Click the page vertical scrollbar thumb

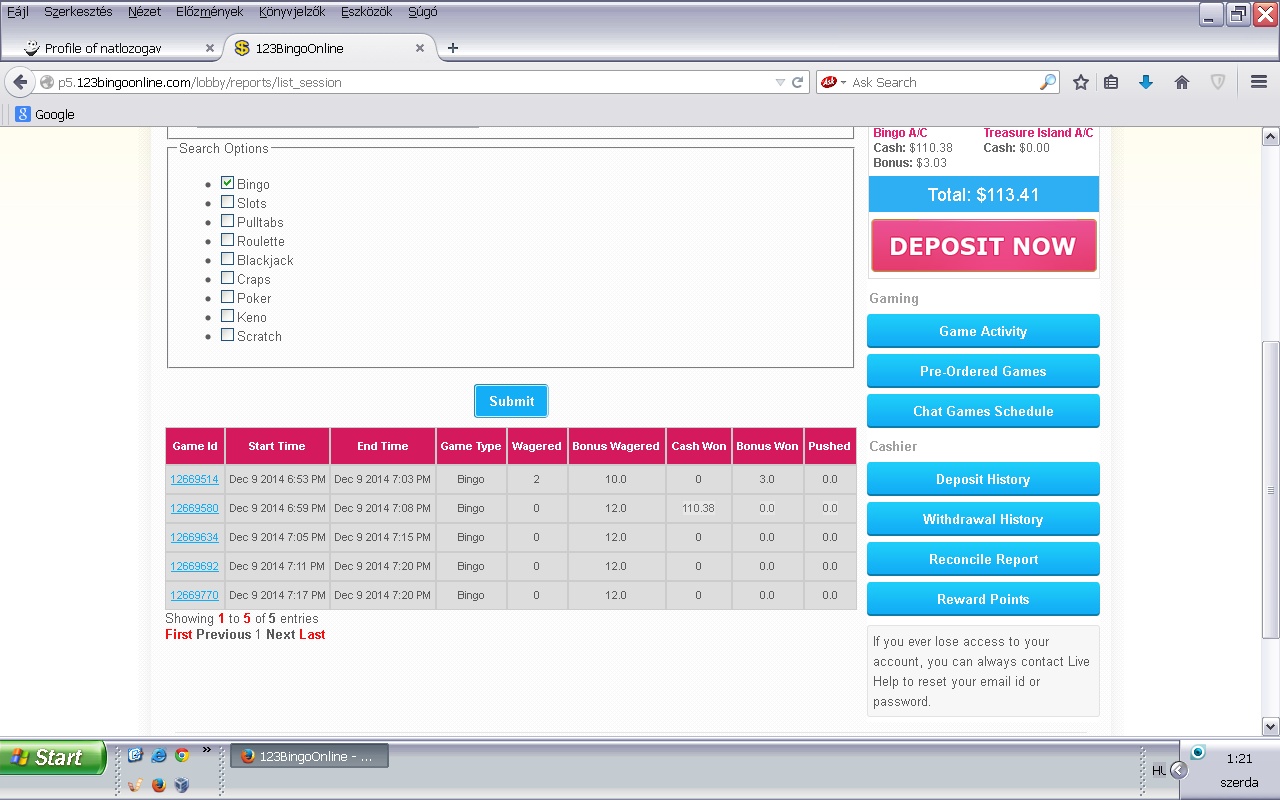tap(1271, 490)
